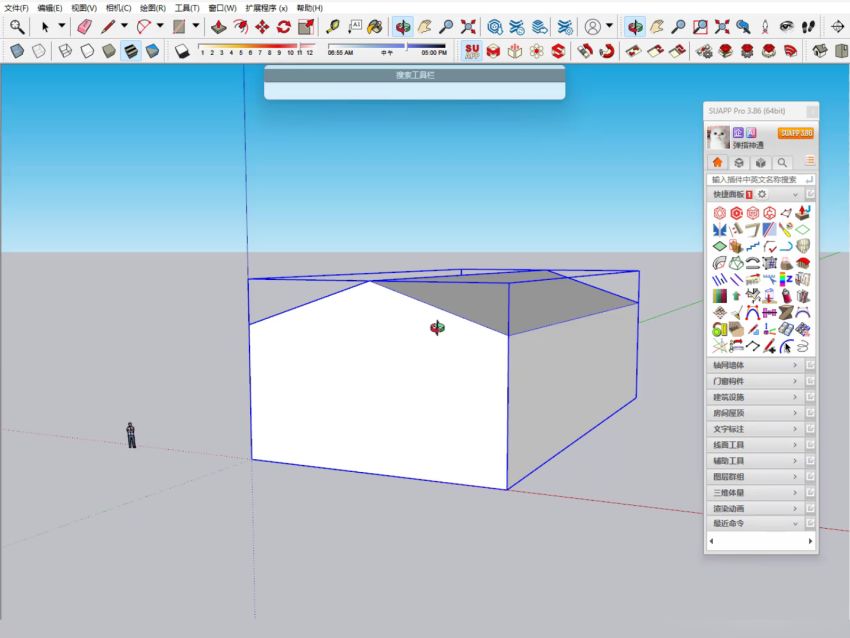850x638 pixels.
Task: Click the SUAPP plugin name search field
Action: tap(761, 179)
